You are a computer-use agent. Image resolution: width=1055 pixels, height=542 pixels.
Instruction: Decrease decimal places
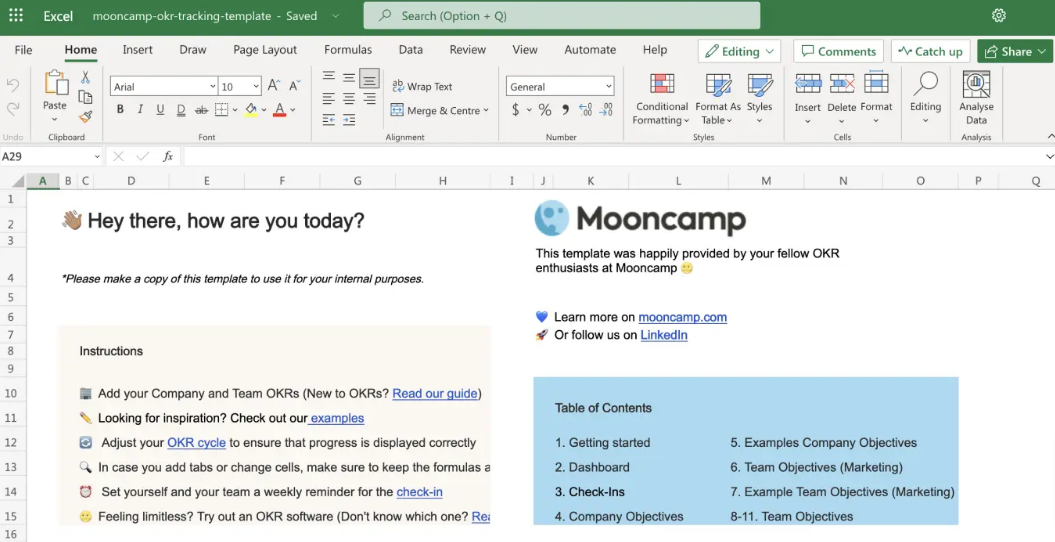606,110
